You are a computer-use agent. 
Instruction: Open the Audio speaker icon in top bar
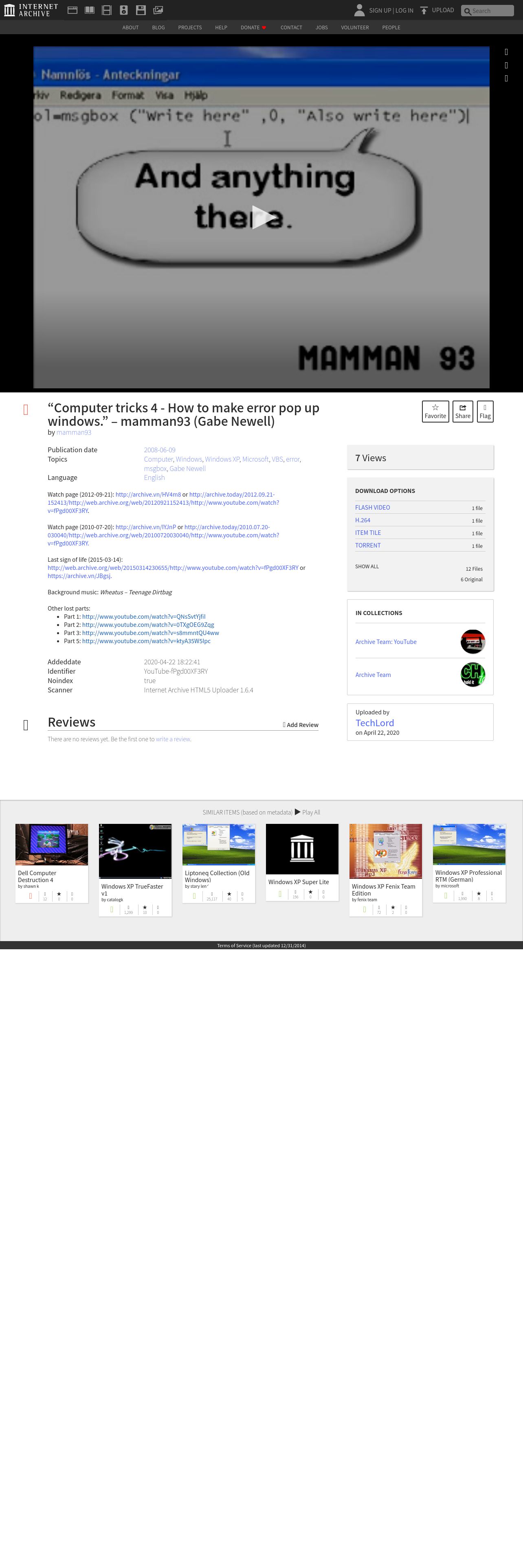tap(123, 10)
